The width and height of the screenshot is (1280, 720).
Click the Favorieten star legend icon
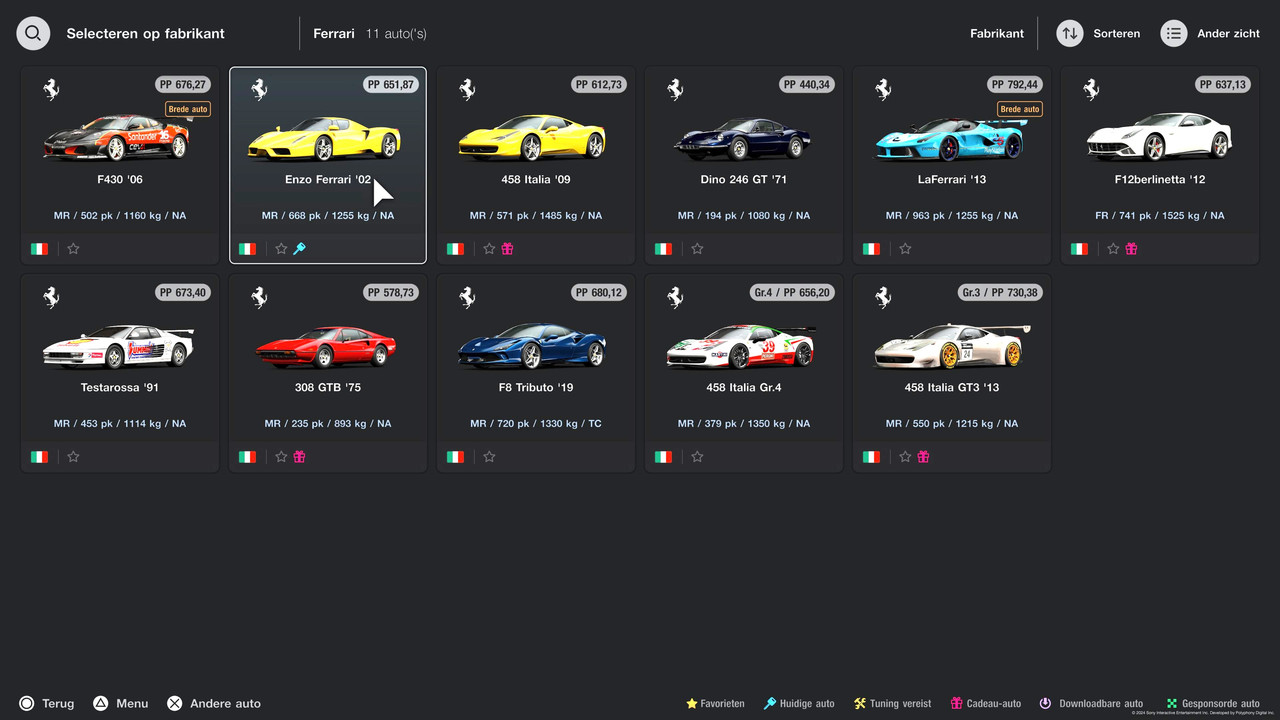pos(691,704)
